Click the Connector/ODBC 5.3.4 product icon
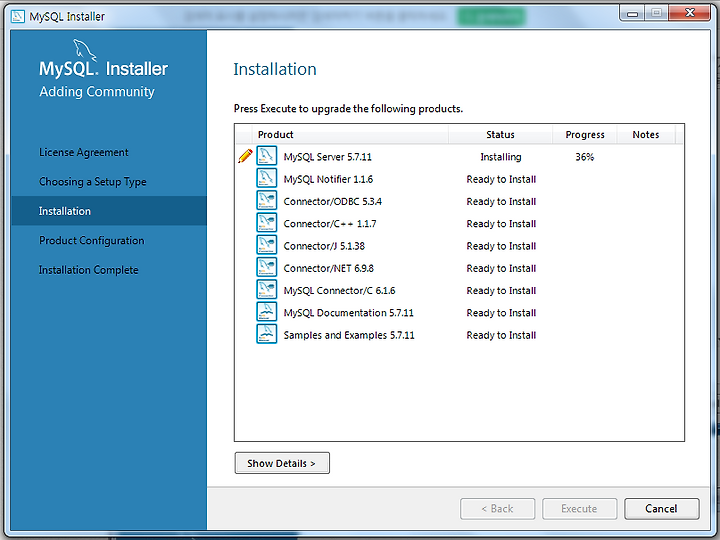The image size is (720, 540). point(266,200)
